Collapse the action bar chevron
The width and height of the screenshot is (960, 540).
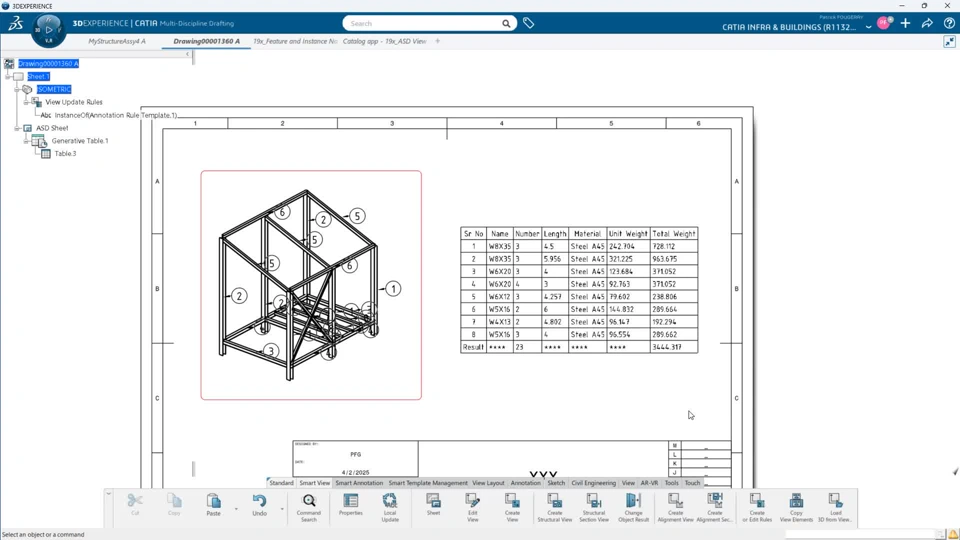pos(108,493)
